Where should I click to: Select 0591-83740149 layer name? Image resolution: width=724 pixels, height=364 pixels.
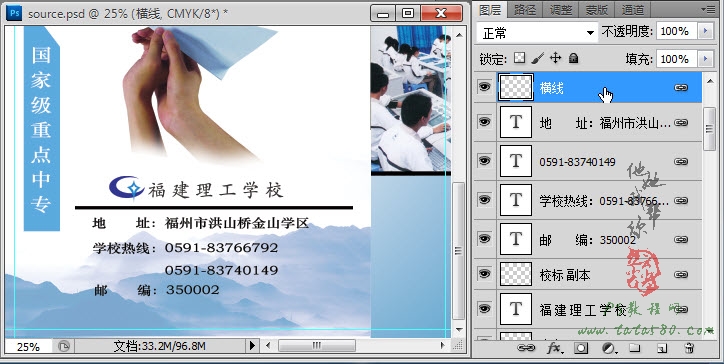[577, 162]
